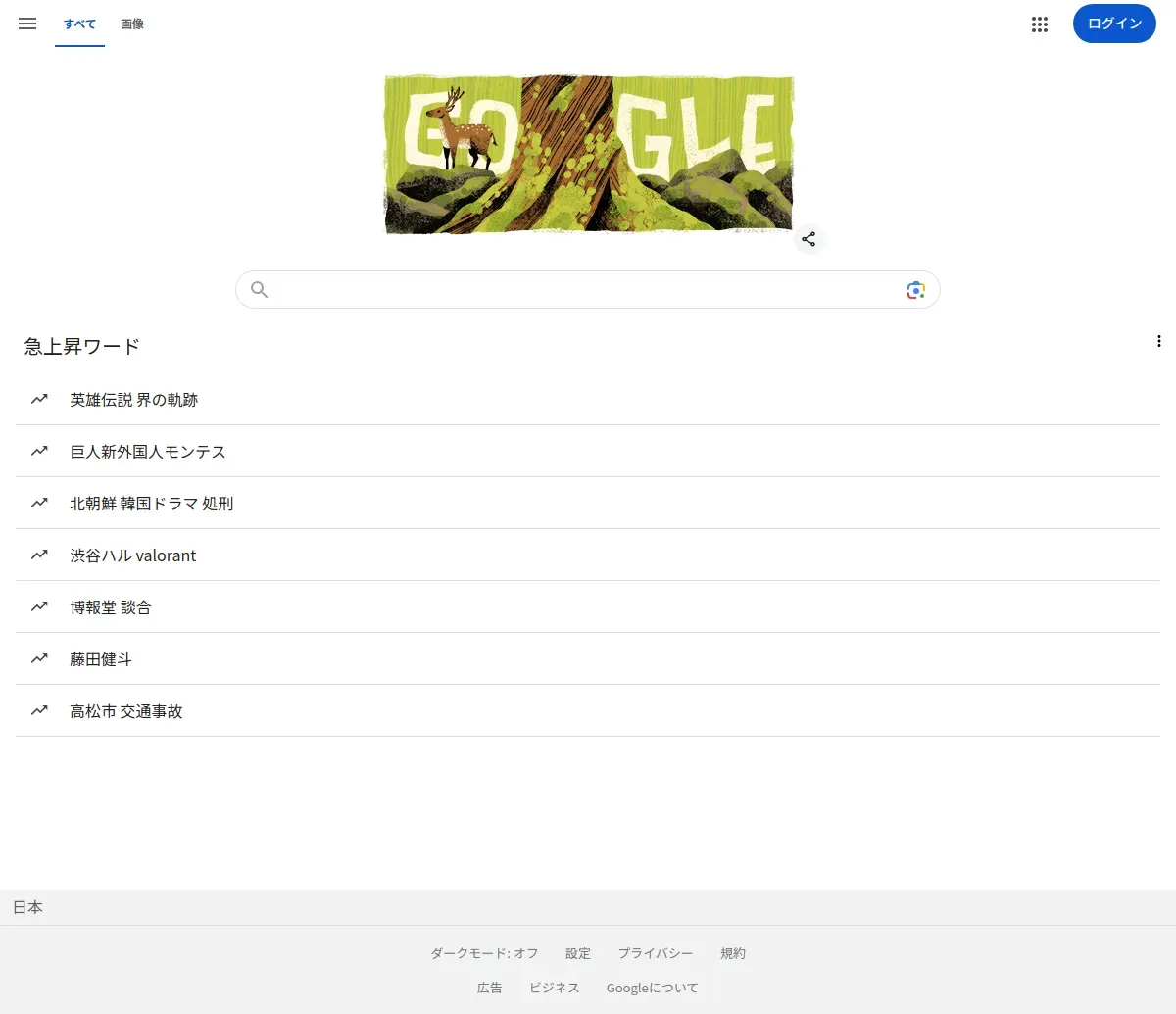1176x1014 pixels.
Task: Search trending term 博報堂 談合
Action: coord(588,607)
